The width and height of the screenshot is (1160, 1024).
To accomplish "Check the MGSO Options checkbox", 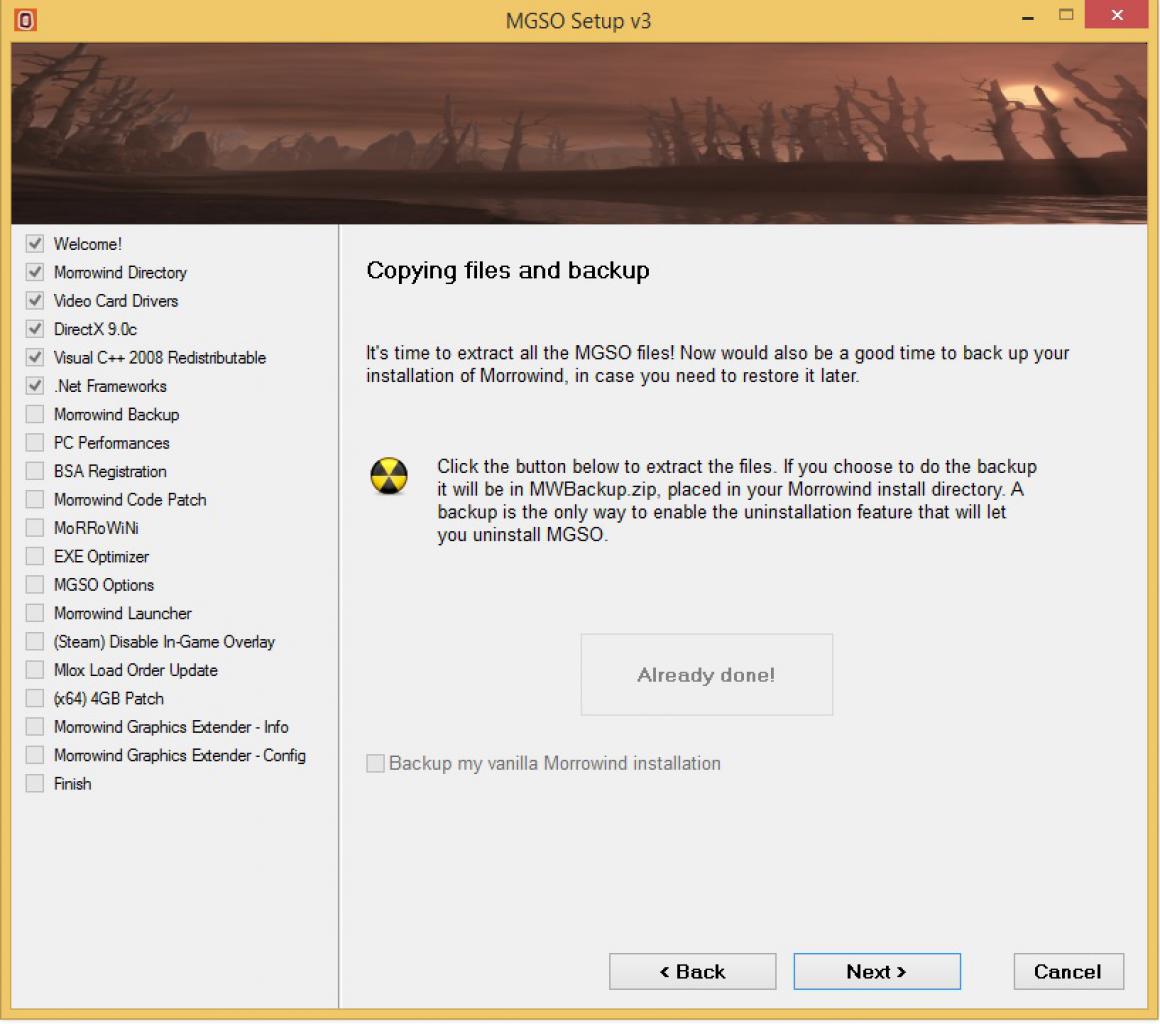I will point(35,585).
